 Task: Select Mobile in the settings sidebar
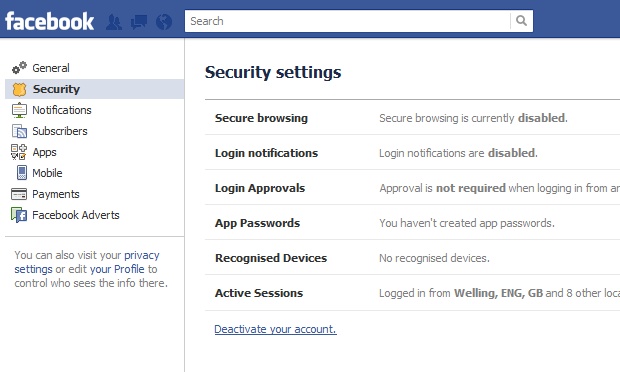click(47, 173)
